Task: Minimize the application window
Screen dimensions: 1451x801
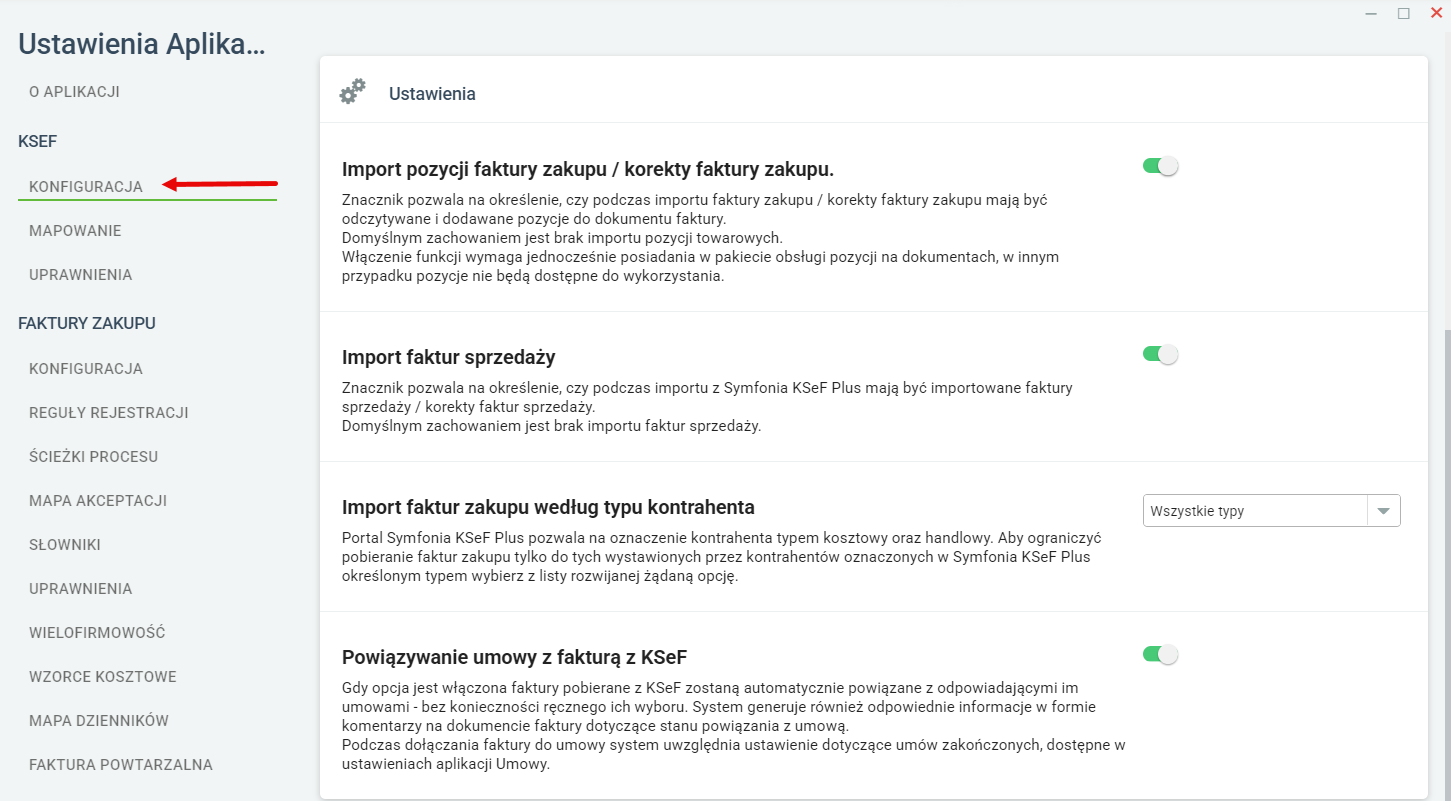Action: click(x=1370, y=13)
